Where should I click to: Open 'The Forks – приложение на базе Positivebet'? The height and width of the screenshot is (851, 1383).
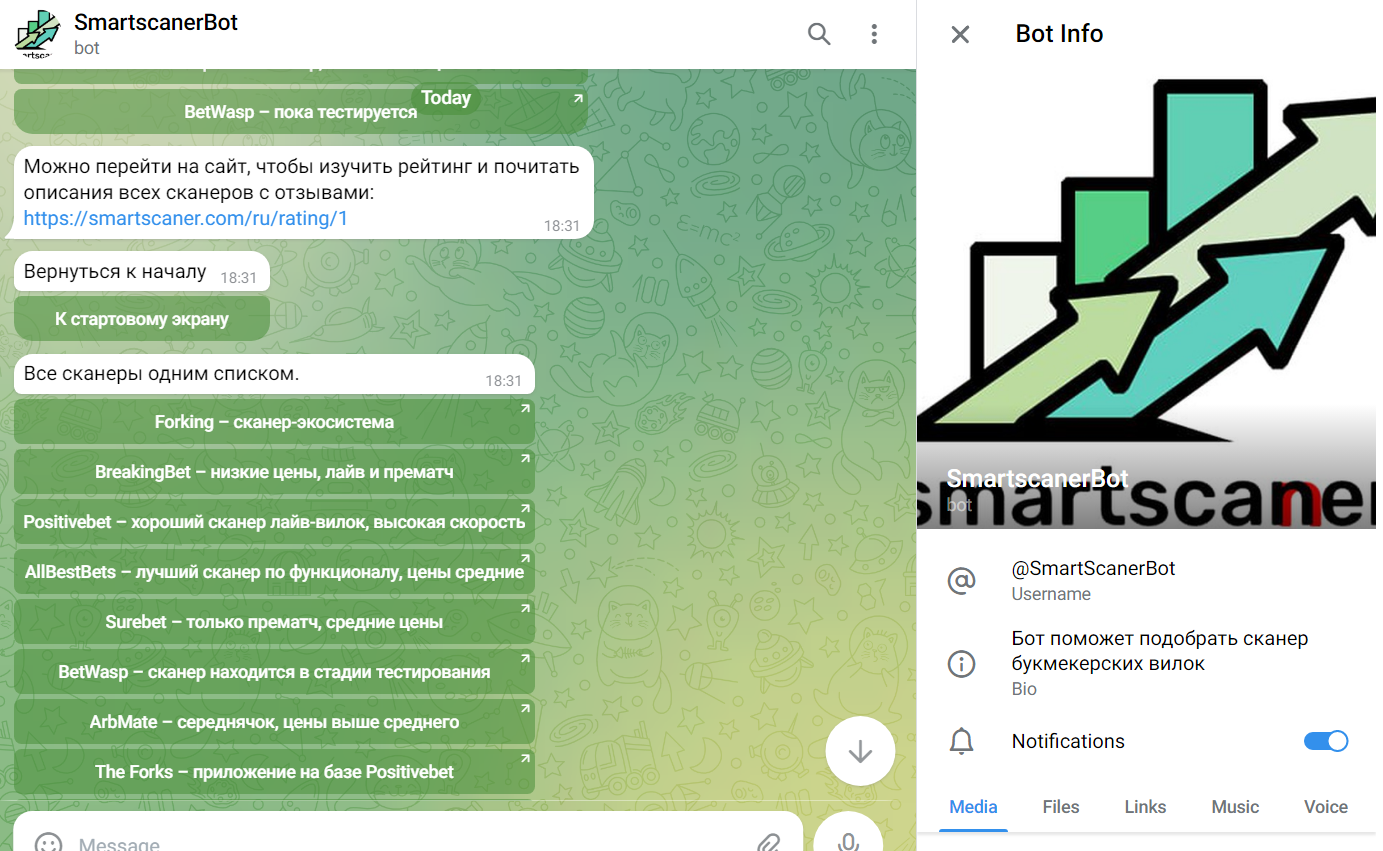pyautogui.click(x=274, y=772)
